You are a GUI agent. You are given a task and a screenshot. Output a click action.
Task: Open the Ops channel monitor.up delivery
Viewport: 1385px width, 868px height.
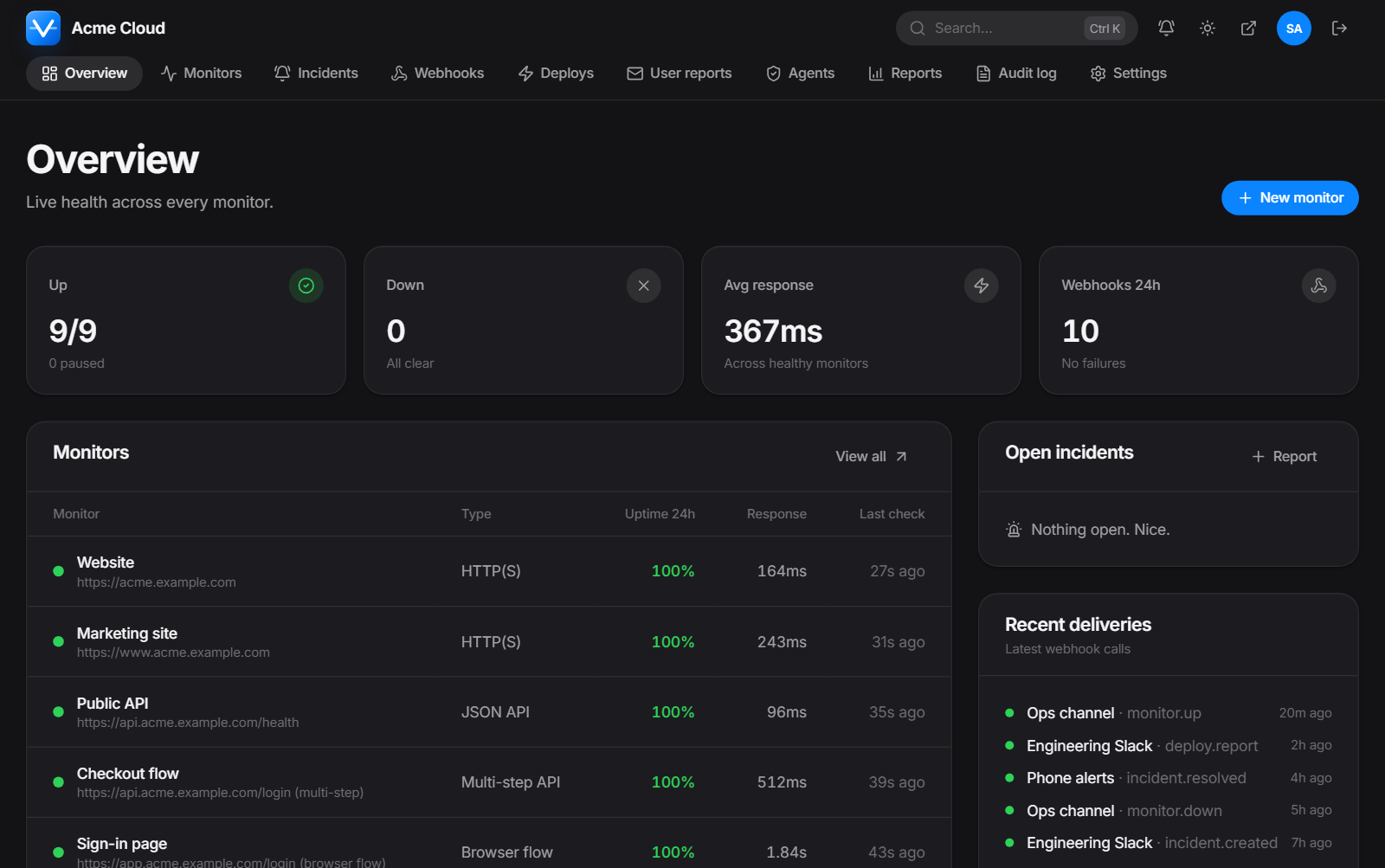tap(1168, 713)
